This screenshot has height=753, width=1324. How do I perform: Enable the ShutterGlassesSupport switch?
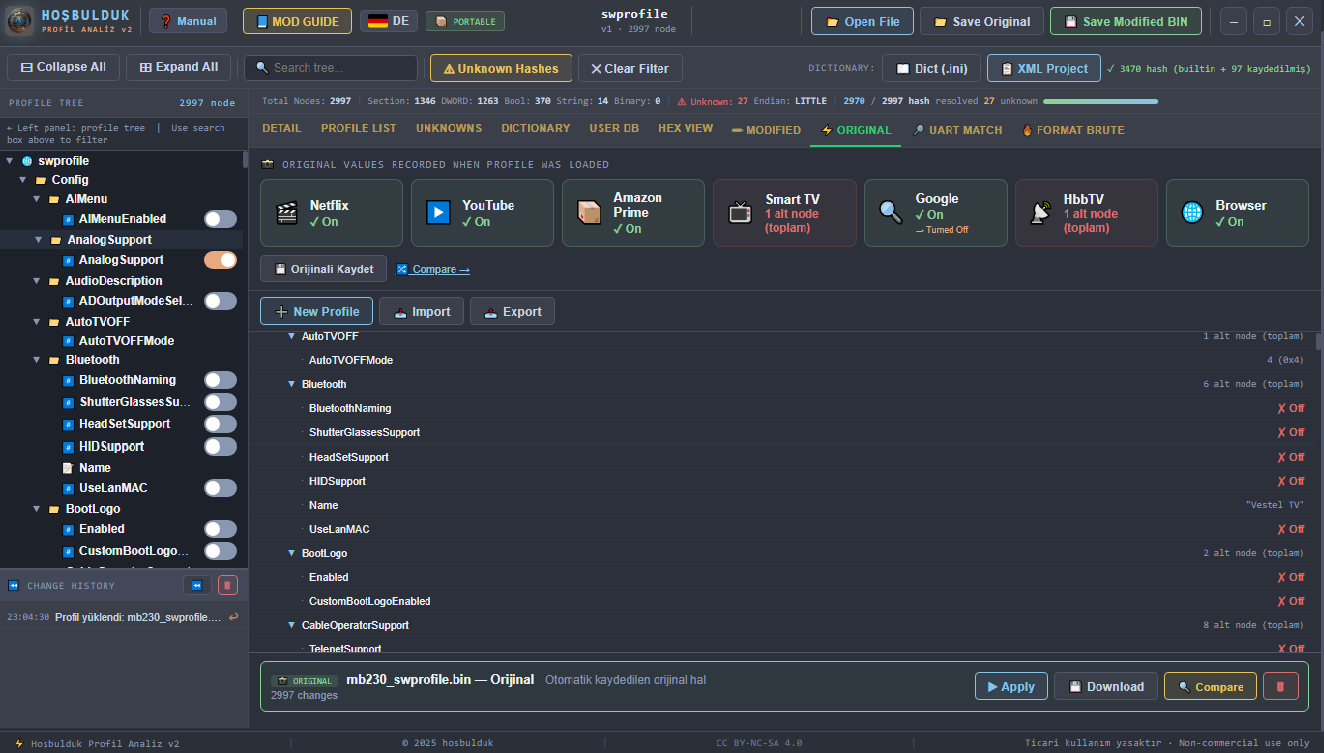[x=220, y=402]
